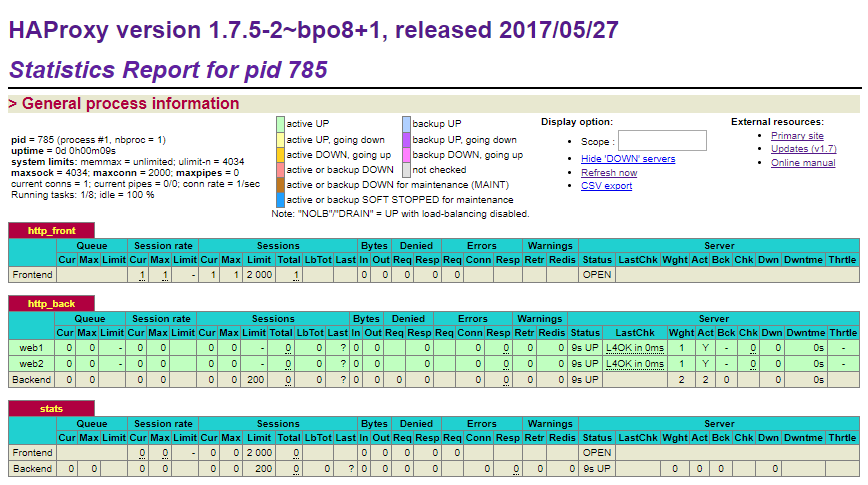
Task: Click the active UP, going down swatch
Action: click(280, 140)
